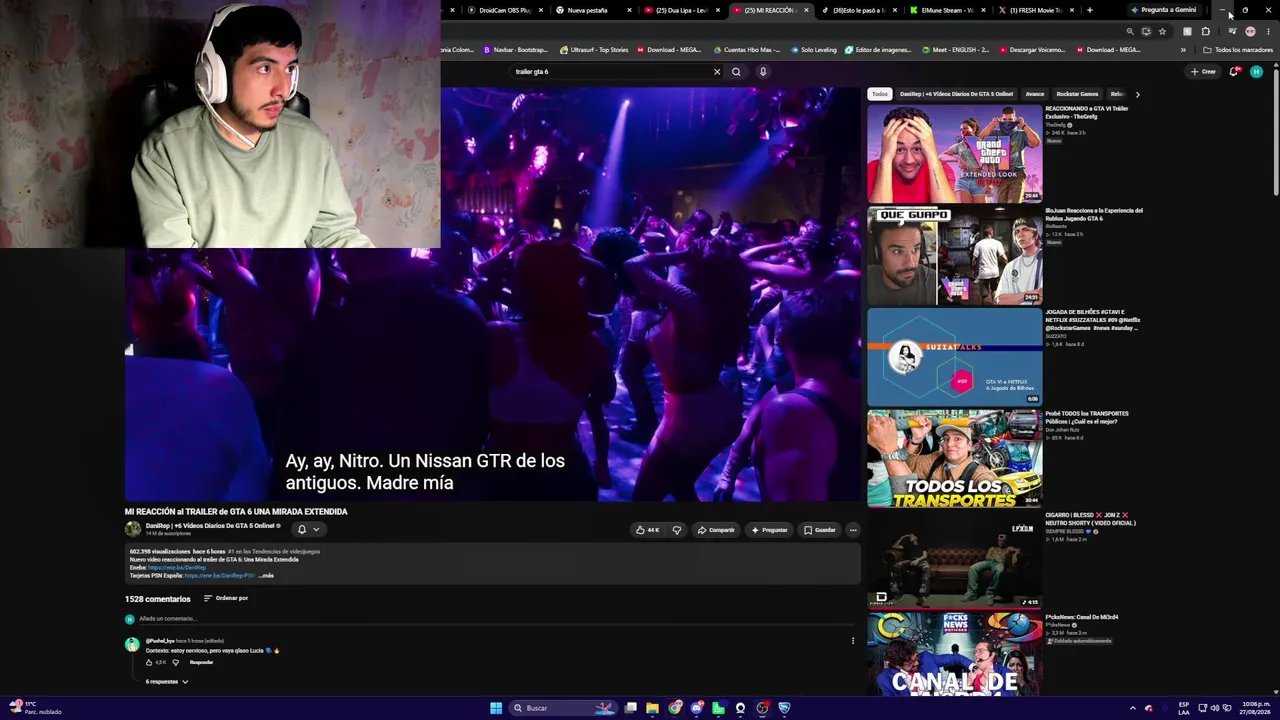Open the Ordenar por sort menu
1280x720 pixels.
tap(226, 598)
